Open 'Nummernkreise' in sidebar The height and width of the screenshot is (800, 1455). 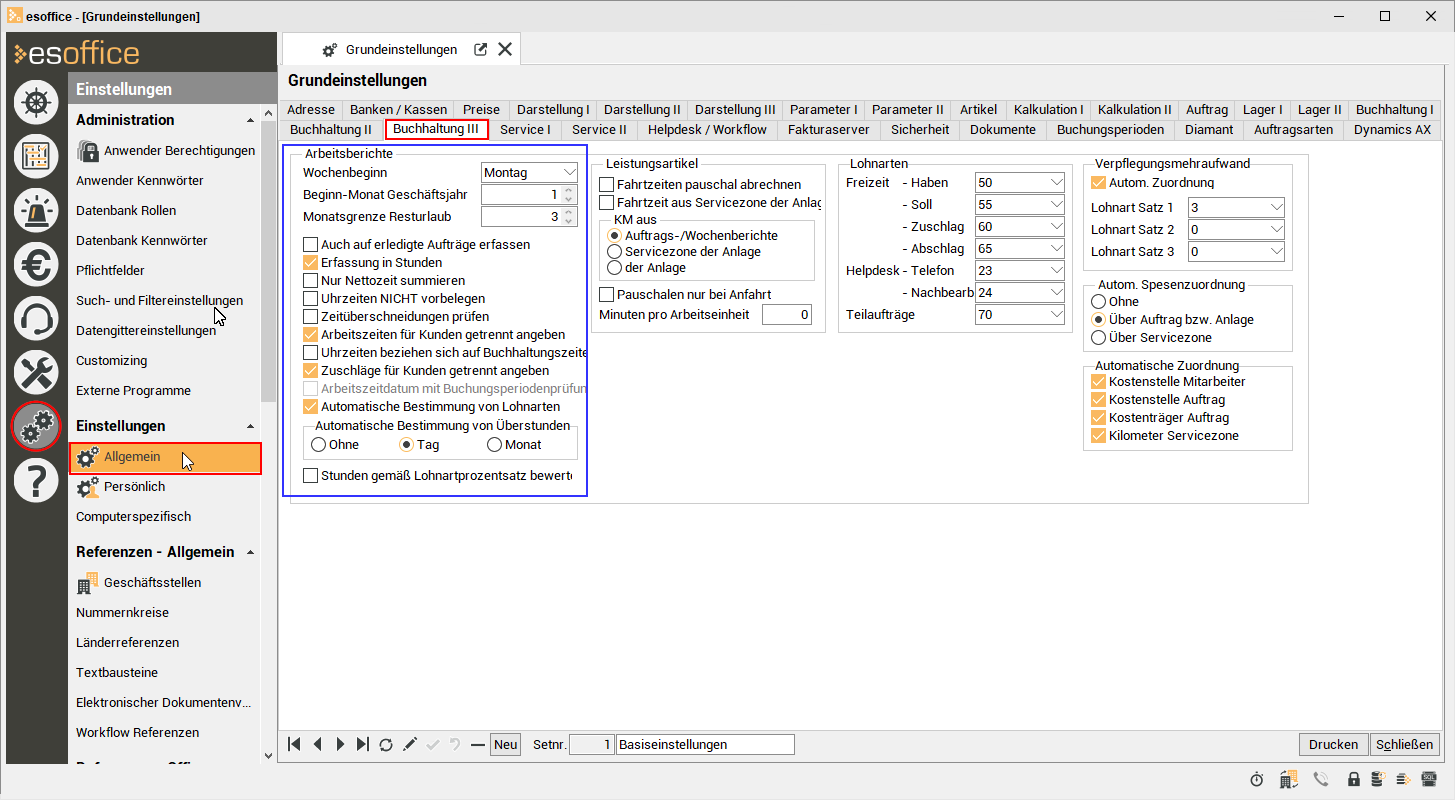[x=122, y=613]
